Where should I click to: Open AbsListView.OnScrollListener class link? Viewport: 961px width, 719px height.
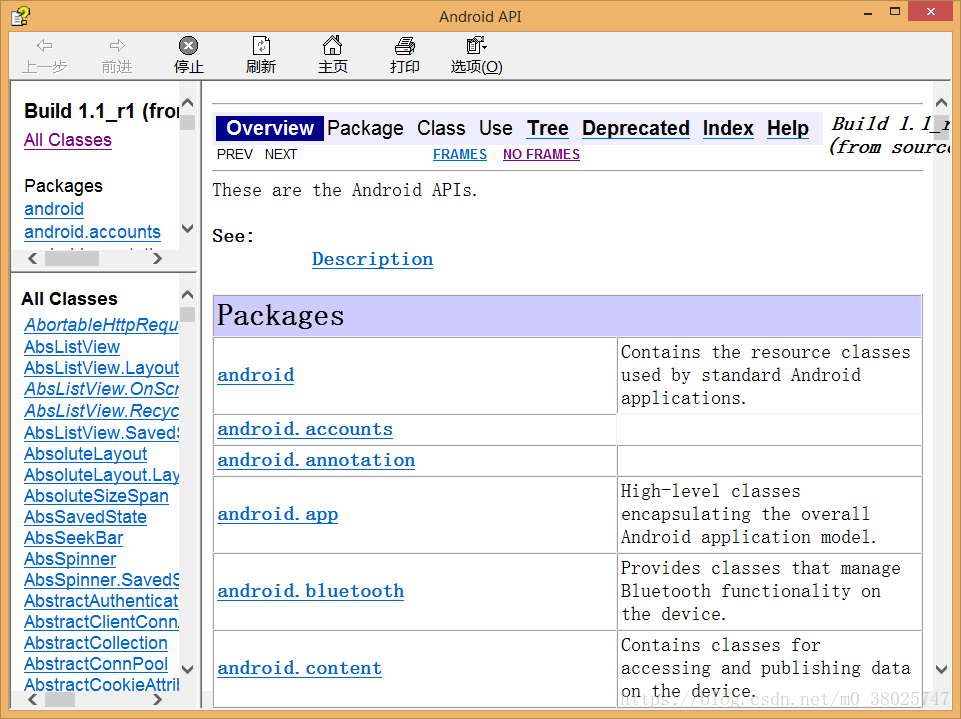click(101, 389)
